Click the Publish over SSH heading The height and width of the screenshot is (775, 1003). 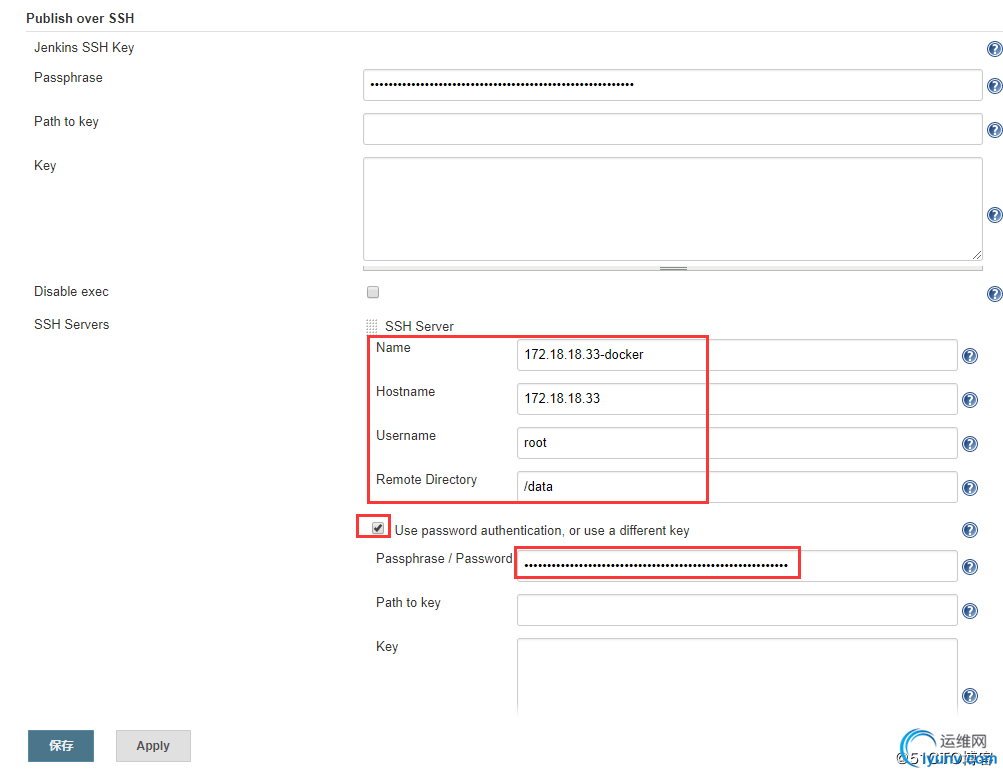click(x=80, y=18)
